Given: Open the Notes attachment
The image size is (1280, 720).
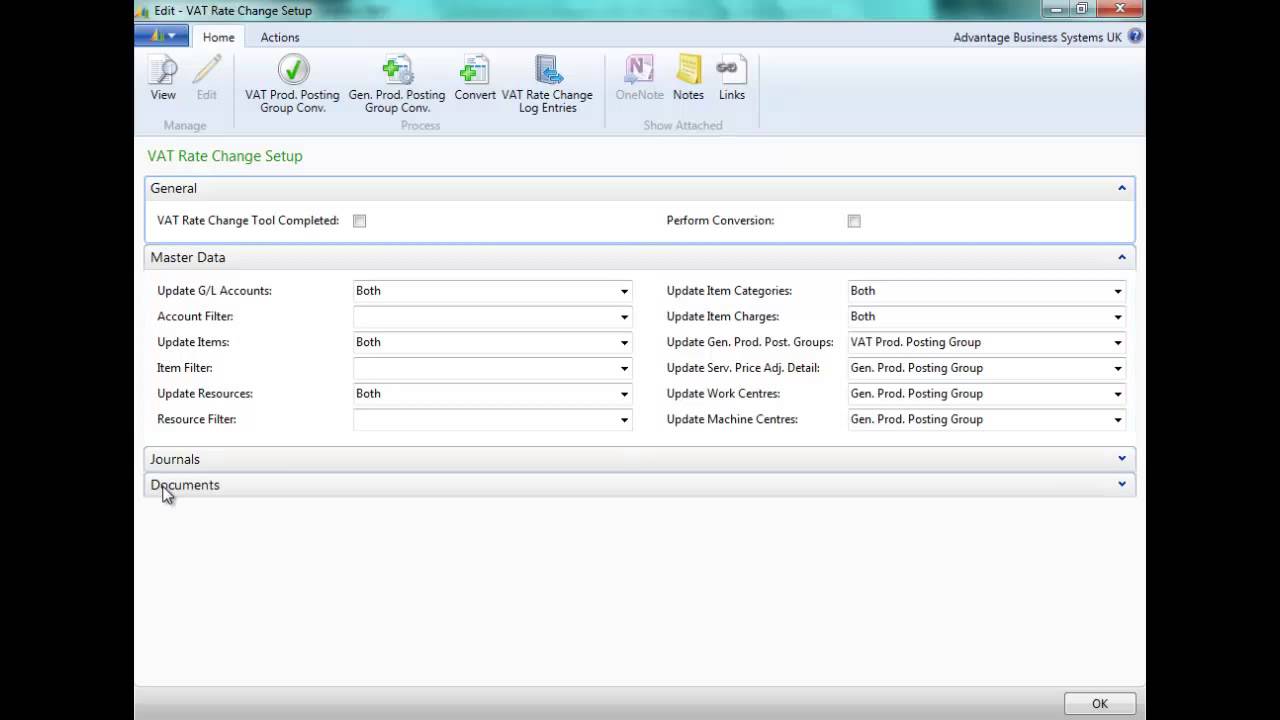Looking at the screenshot, I should click(688, 79).
